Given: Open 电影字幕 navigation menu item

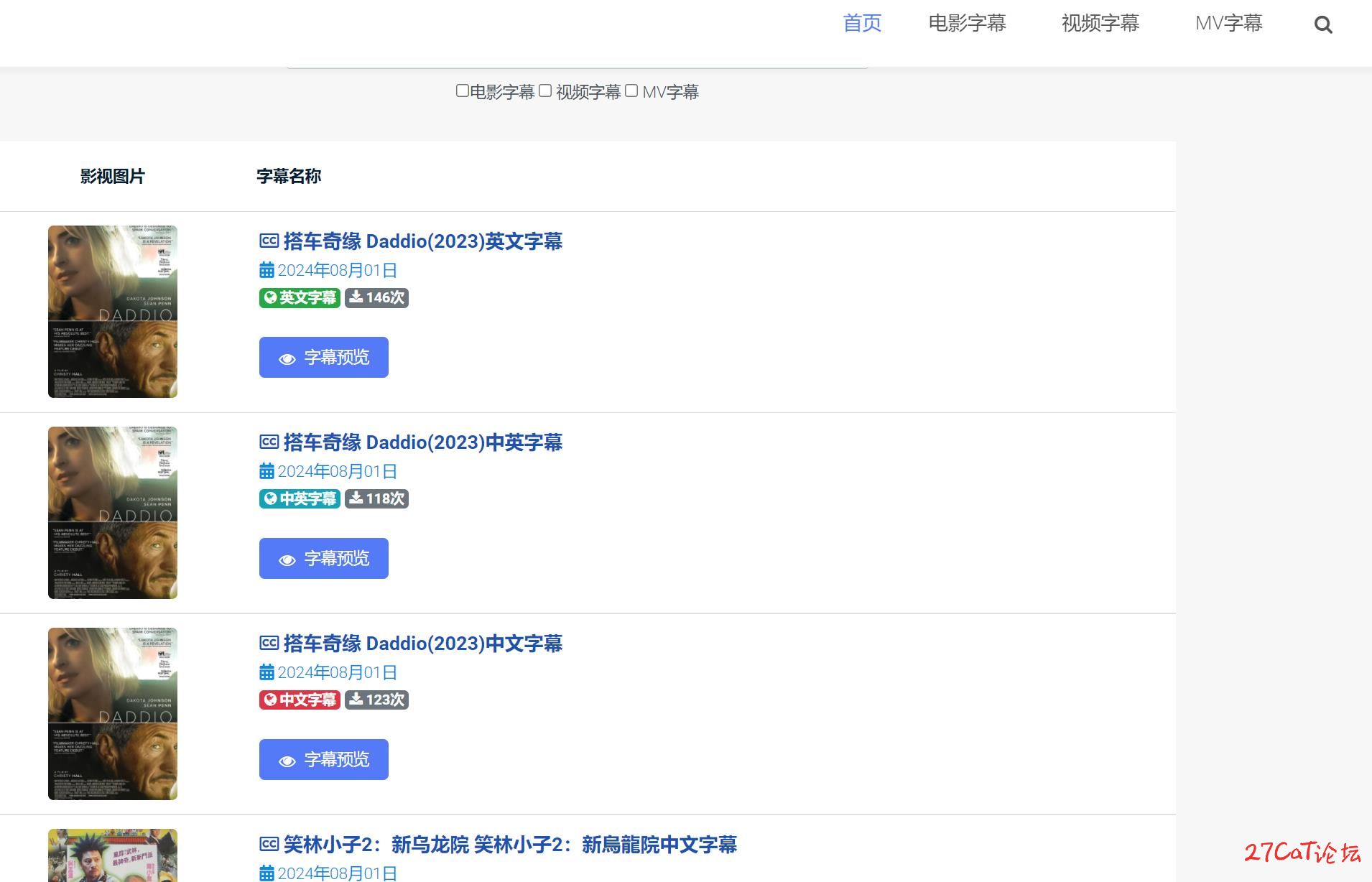Looking at the screenshot, I should [967, 23].
